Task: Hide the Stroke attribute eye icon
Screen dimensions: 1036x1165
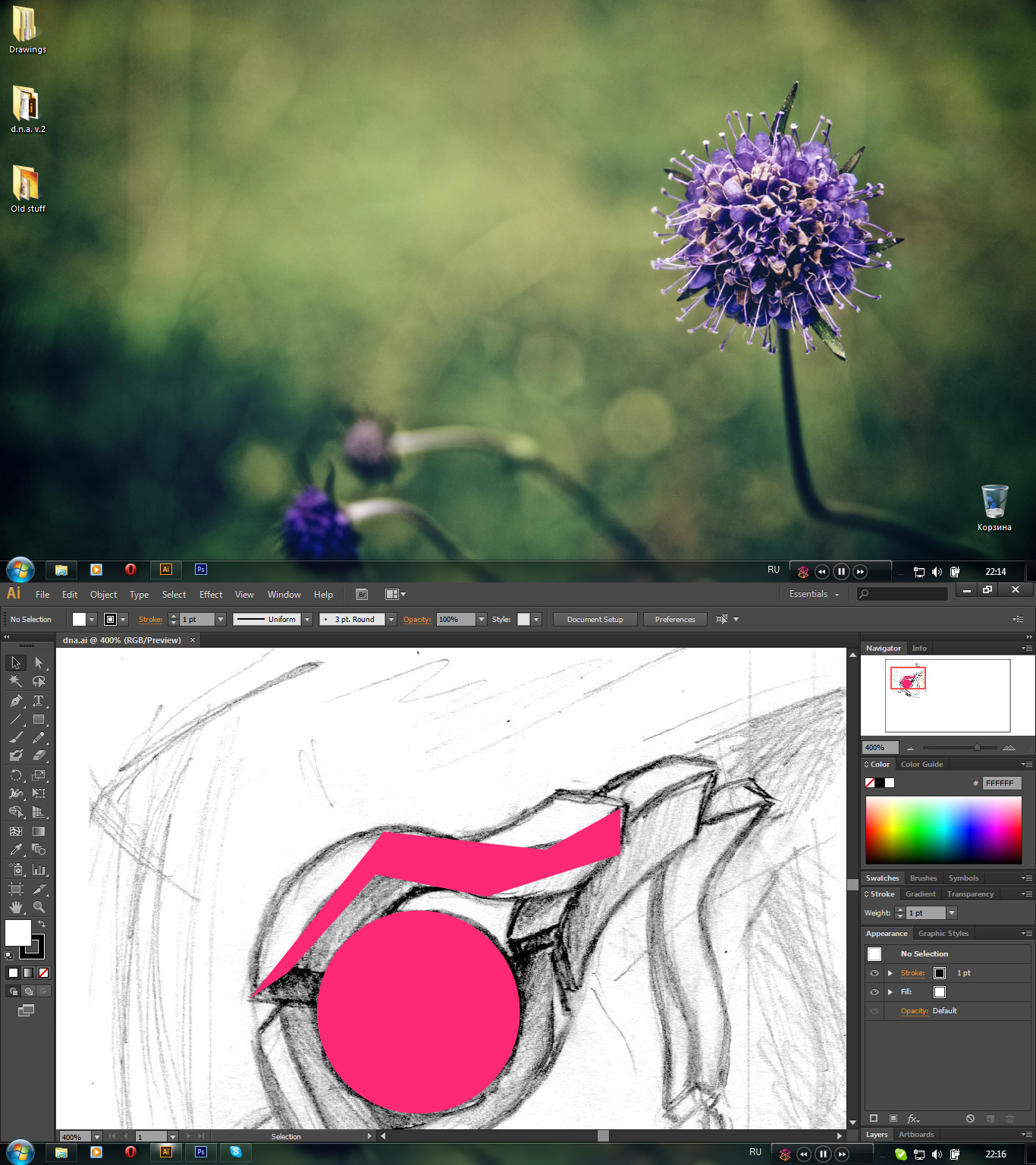Action: click(x=874, y=973)
